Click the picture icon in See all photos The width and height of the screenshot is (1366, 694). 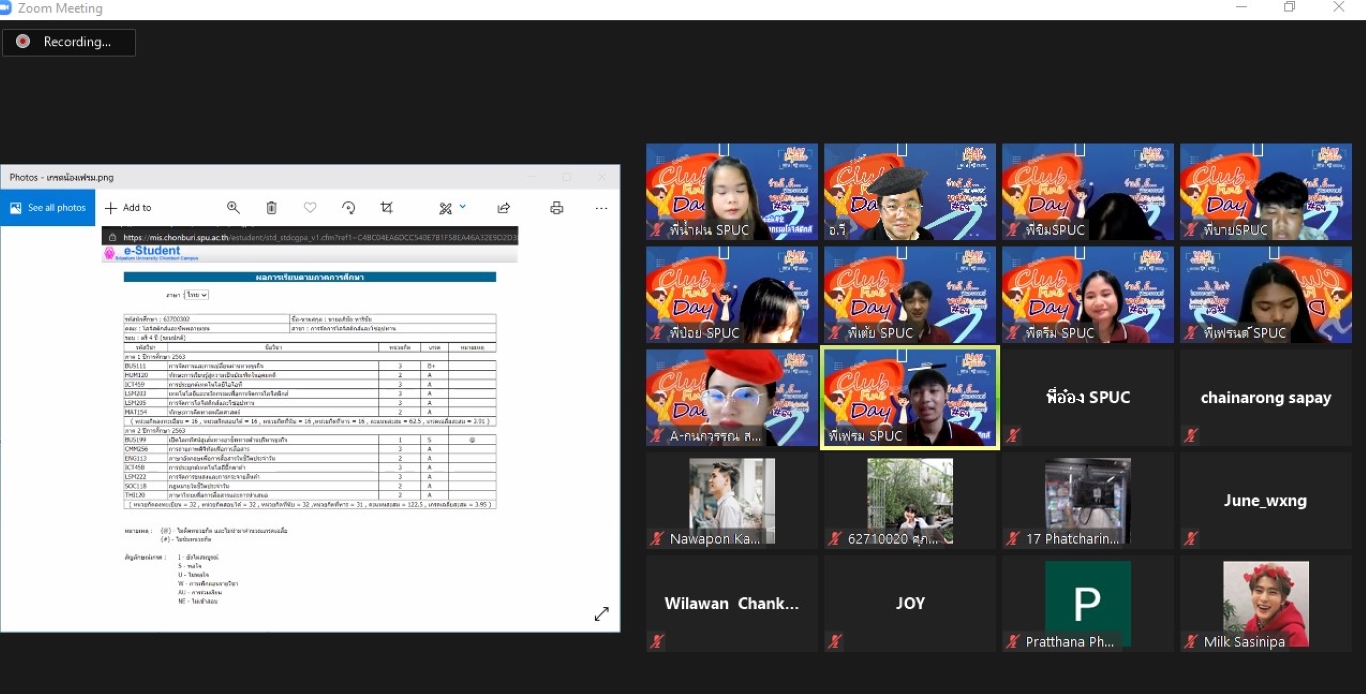[16, 208]
